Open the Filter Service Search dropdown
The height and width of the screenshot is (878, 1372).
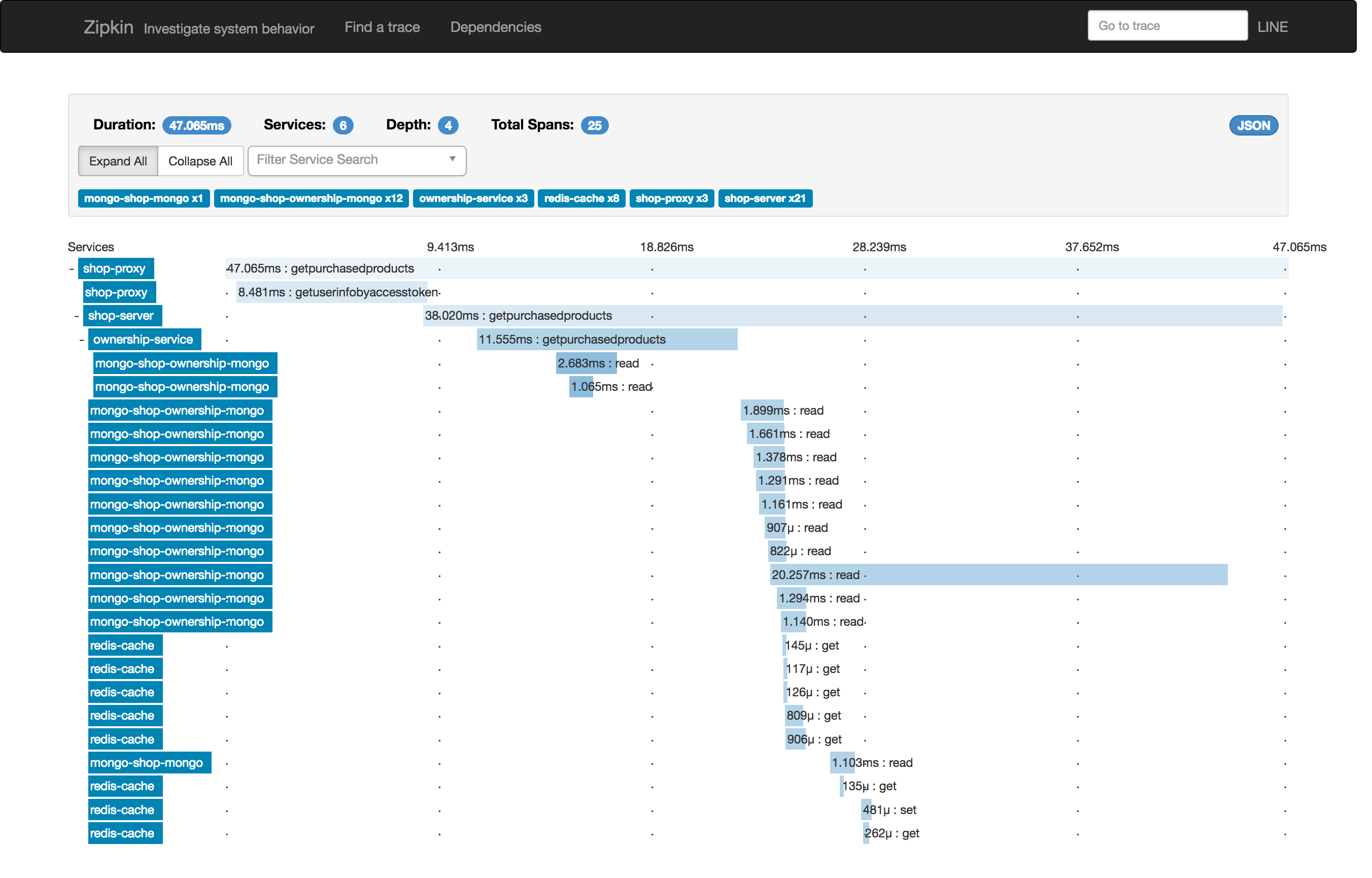(x=357, y=160)
